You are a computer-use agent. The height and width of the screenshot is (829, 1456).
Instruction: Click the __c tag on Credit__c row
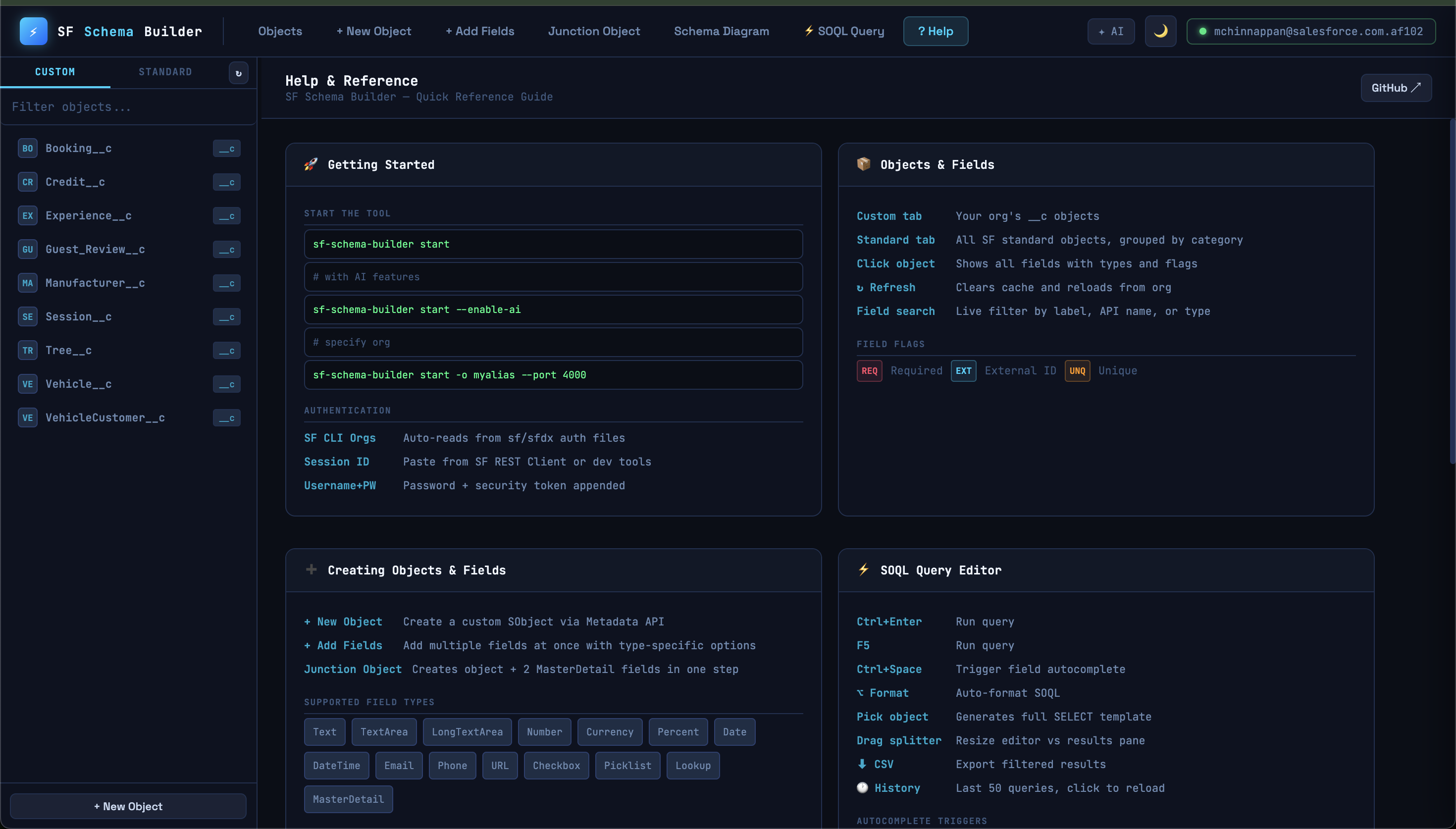tap(226, 182)
